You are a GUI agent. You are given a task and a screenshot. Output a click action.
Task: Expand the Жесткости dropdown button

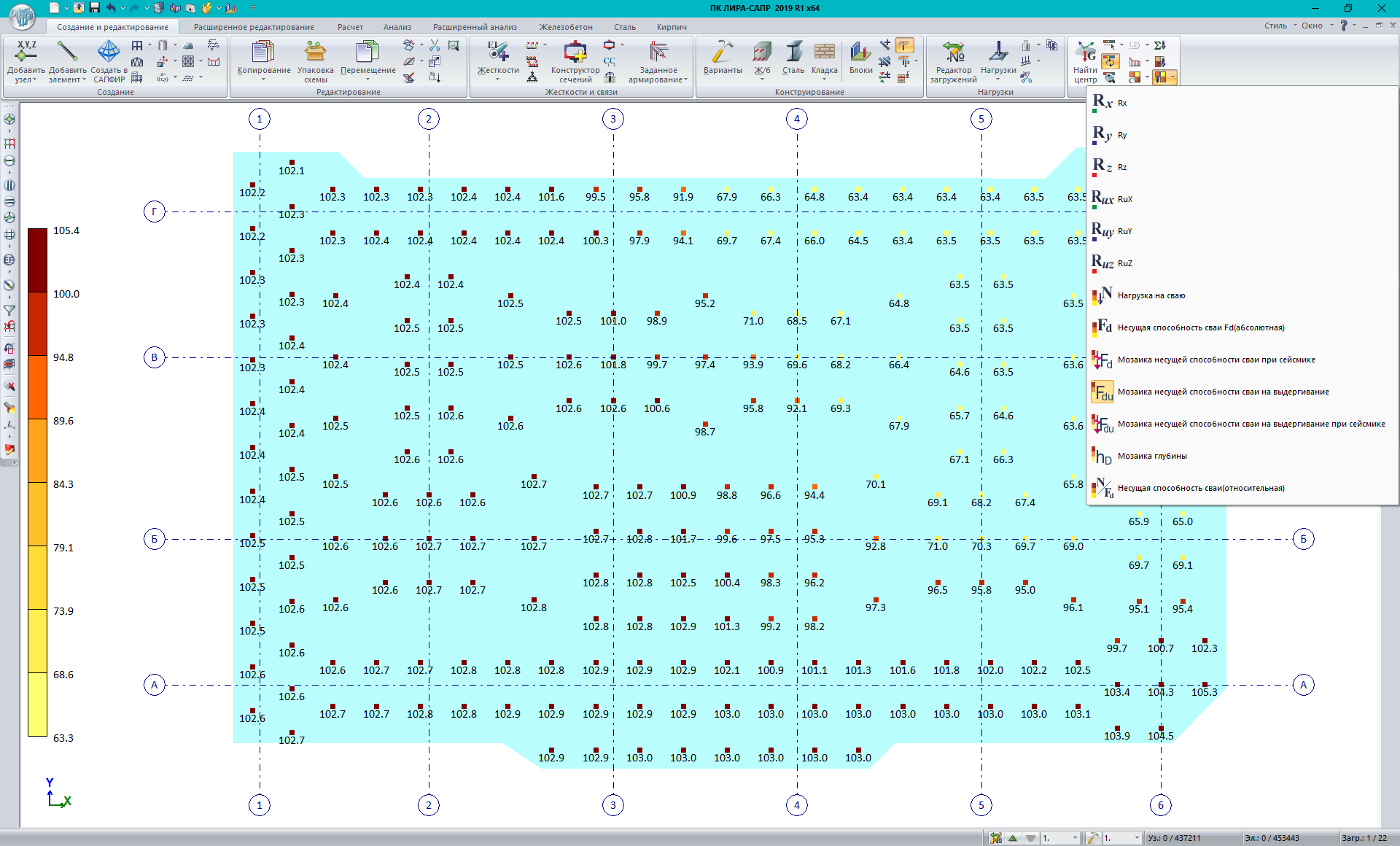click(x=497, y=79)
